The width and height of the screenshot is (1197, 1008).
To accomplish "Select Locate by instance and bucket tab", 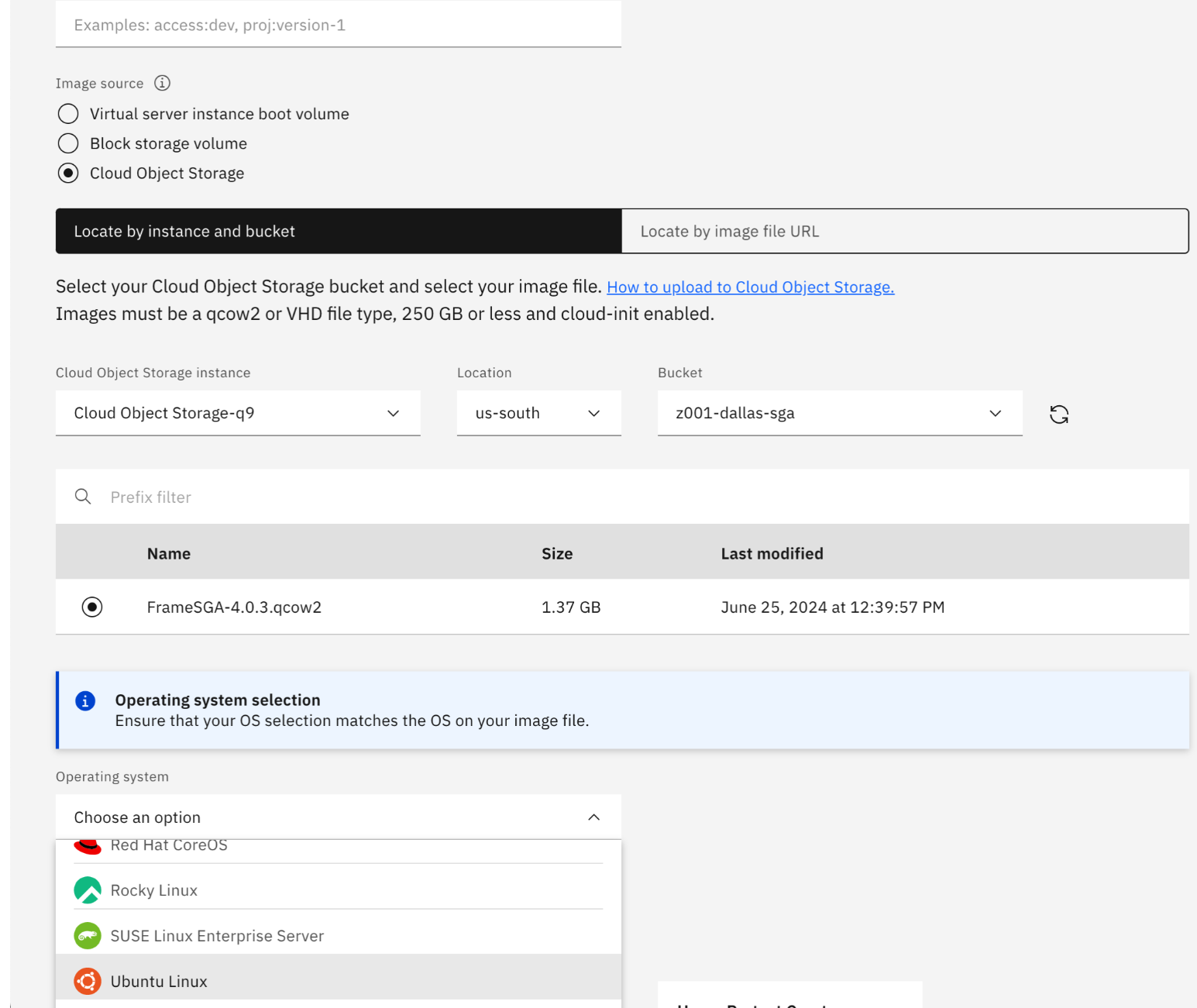I will tap(339, 231).
